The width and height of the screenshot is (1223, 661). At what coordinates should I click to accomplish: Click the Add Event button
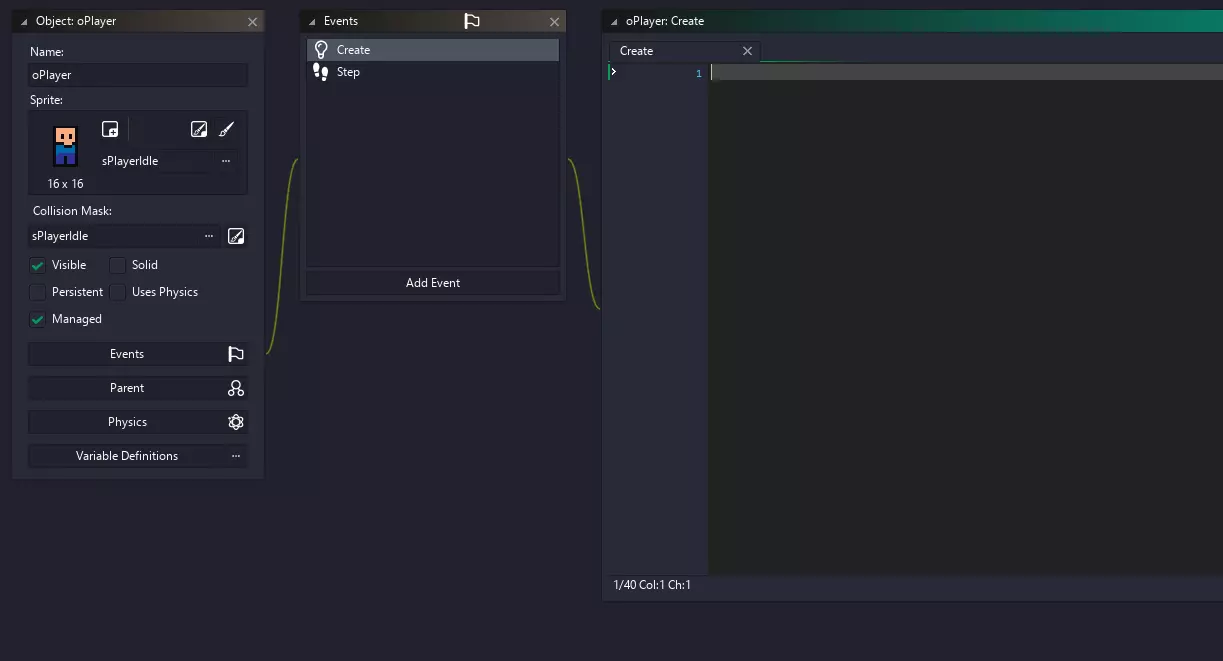pyautogui.click(x=433, y=283)
